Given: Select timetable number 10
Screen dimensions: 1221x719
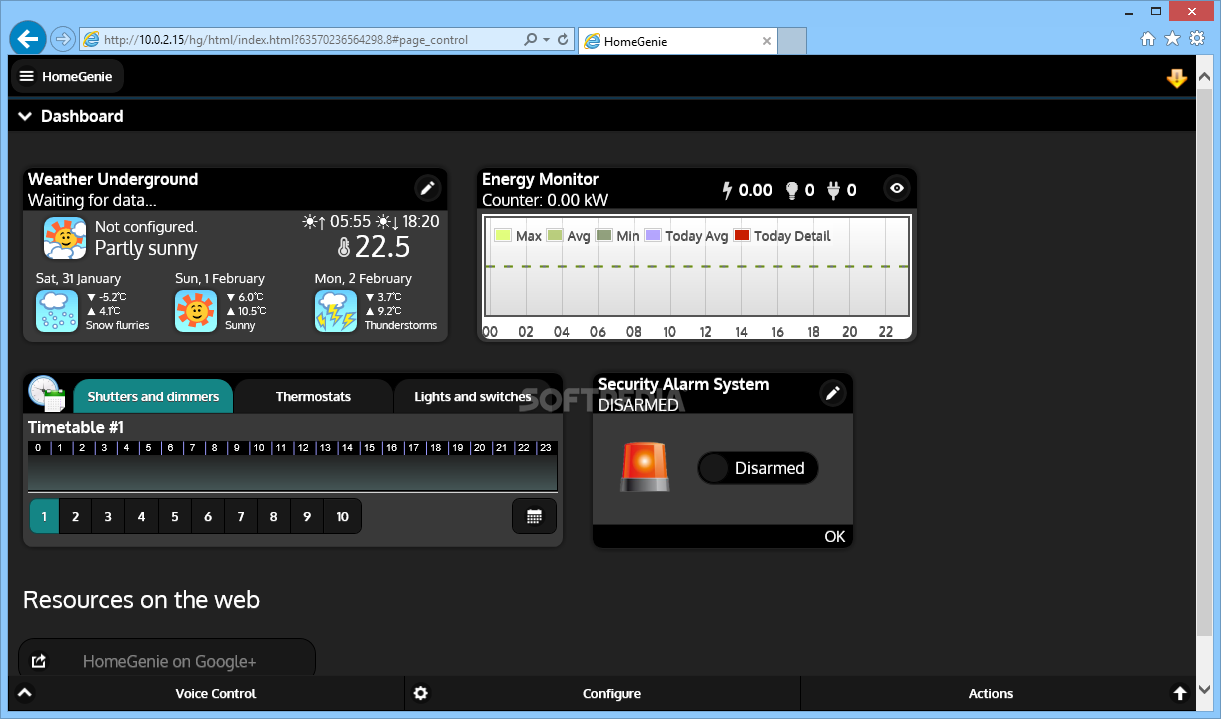Looking at the screenshot, I should [343, 516].
